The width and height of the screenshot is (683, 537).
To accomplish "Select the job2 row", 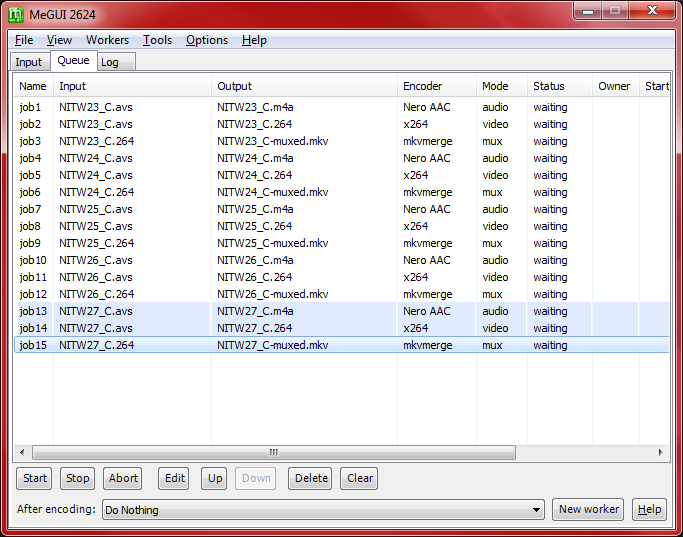I will [342, 124].
